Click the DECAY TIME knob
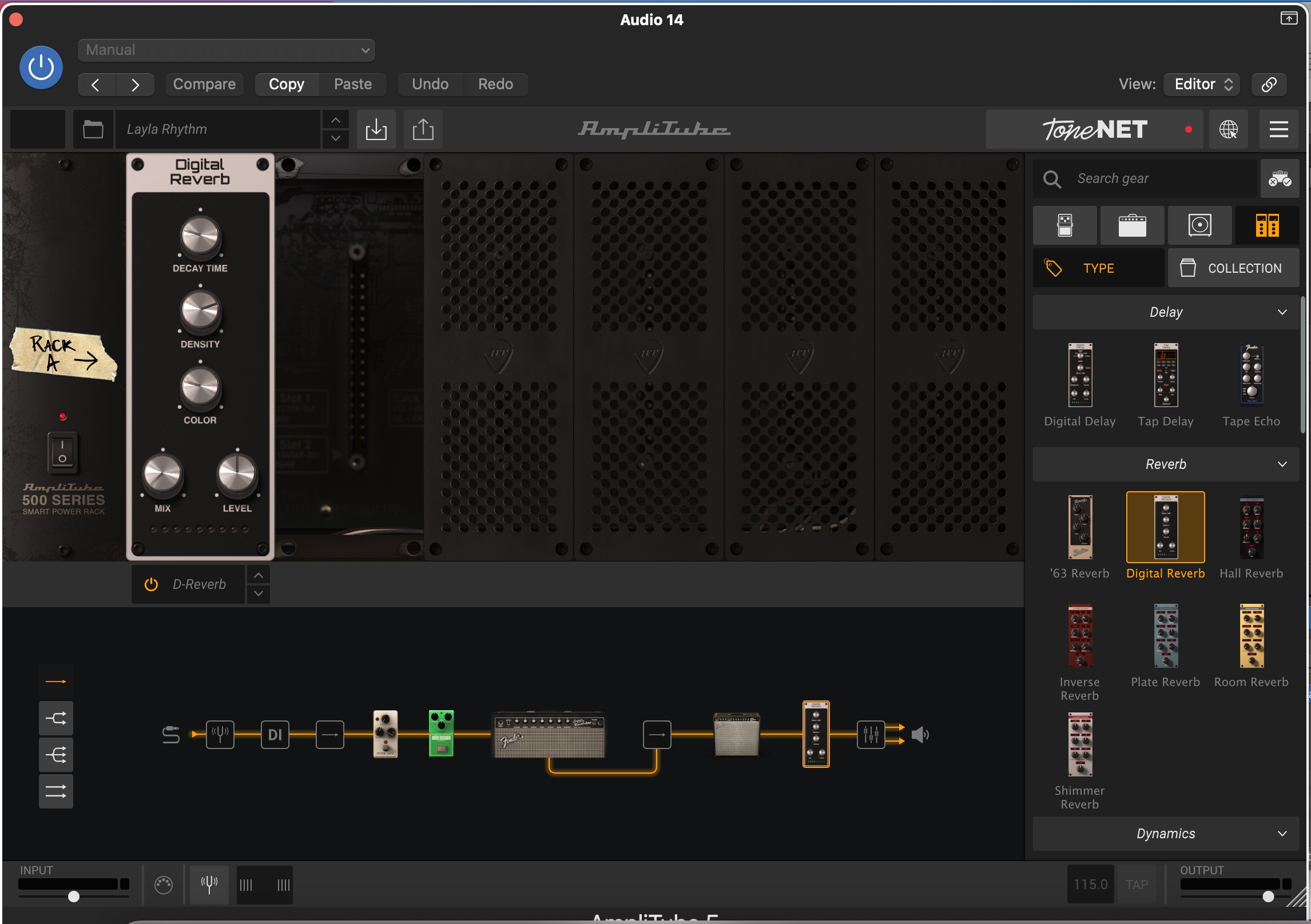Viewport: 1311px width, 924px height. coord(200,236)
